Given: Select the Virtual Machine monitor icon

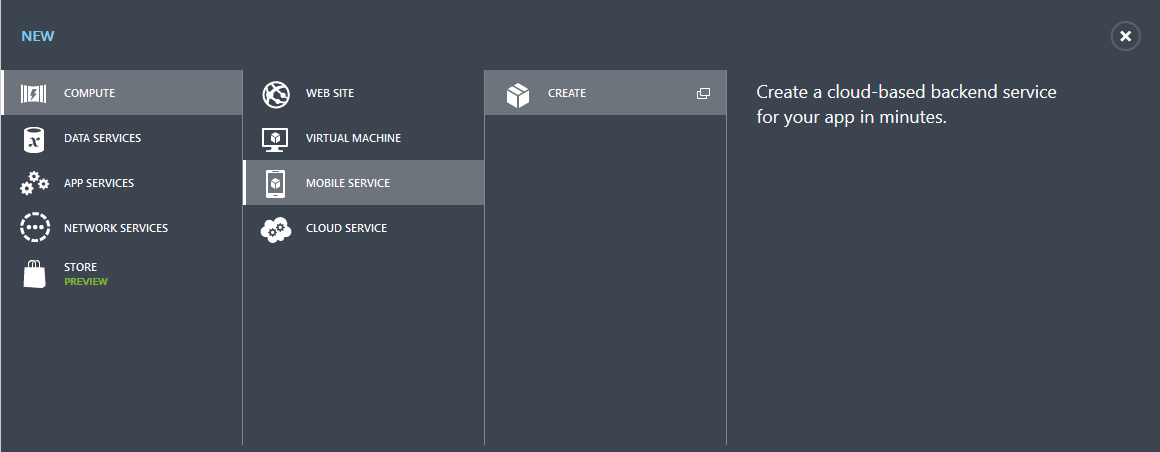Looking at the screenshot, I should pos(275,139).
